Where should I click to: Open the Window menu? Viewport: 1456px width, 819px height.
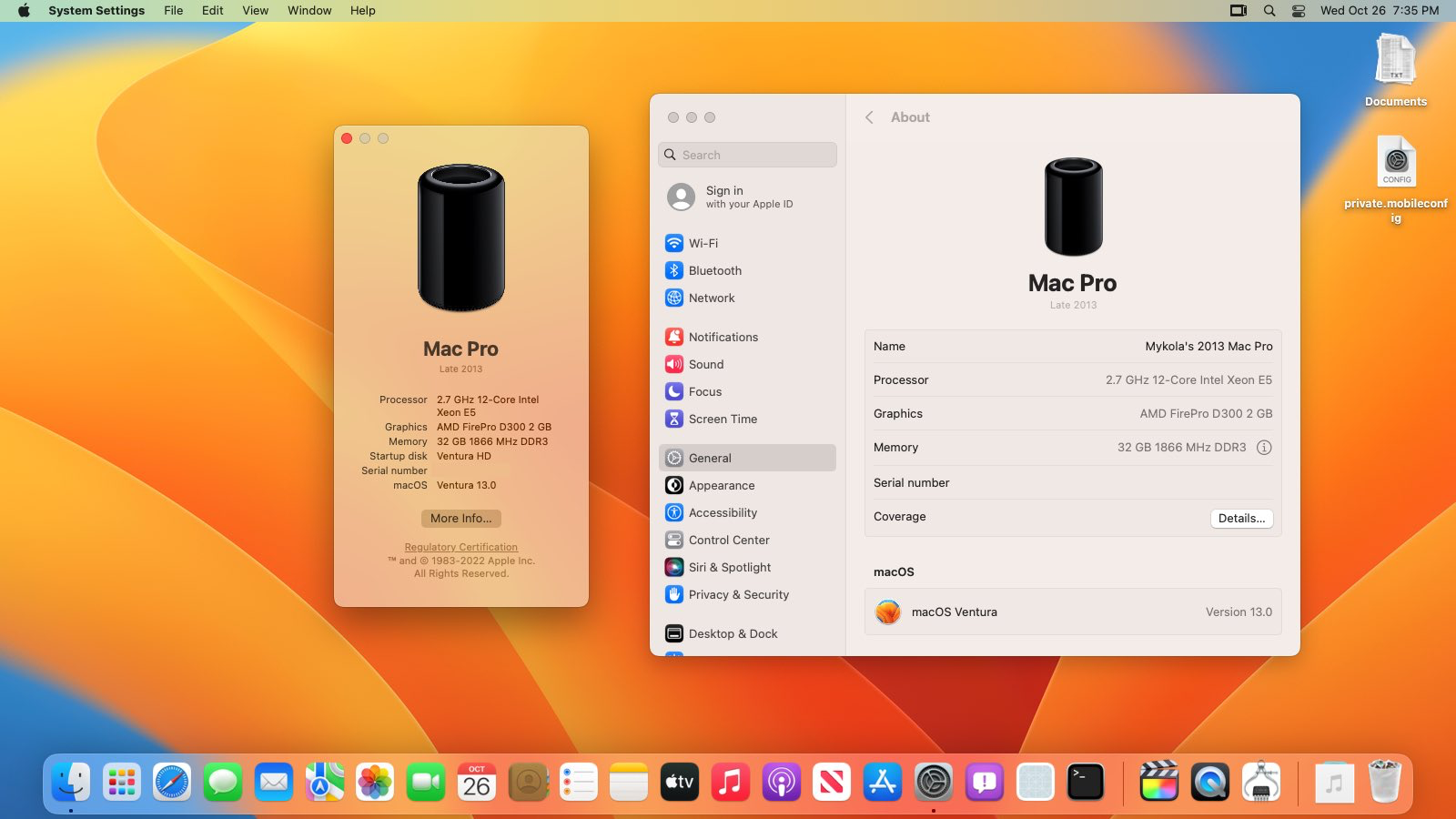[309, 11]
